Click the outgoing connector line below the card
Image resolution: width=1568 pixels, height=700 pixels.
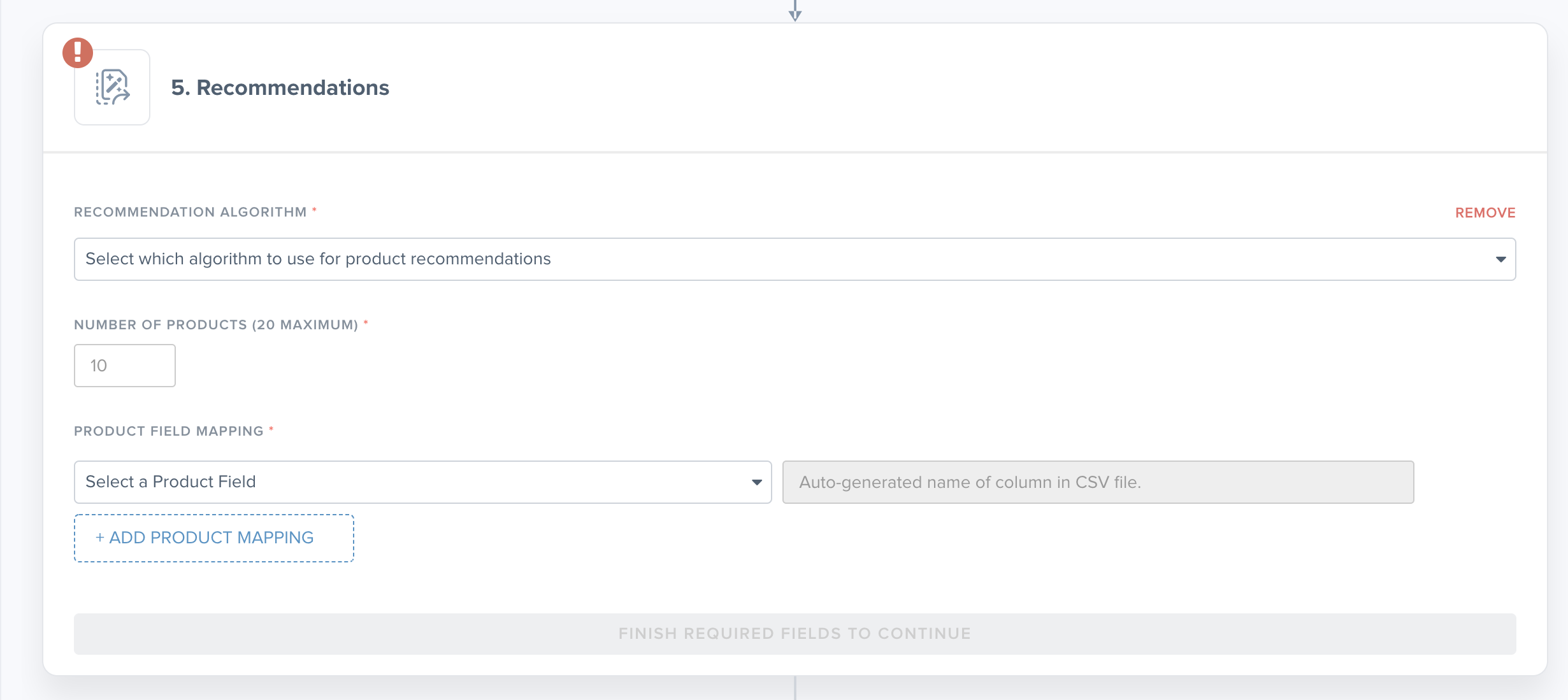[x=795, y=688]
